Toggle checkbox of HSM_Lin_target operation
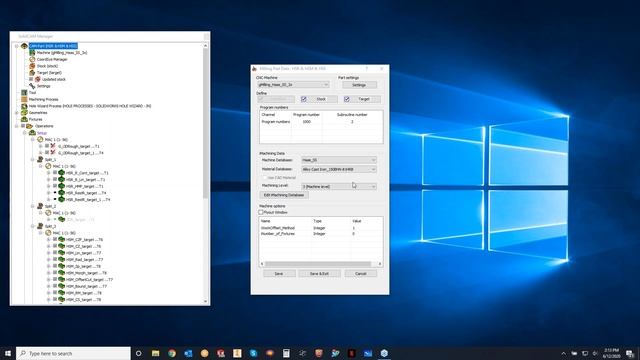 (x=55, y=253)
